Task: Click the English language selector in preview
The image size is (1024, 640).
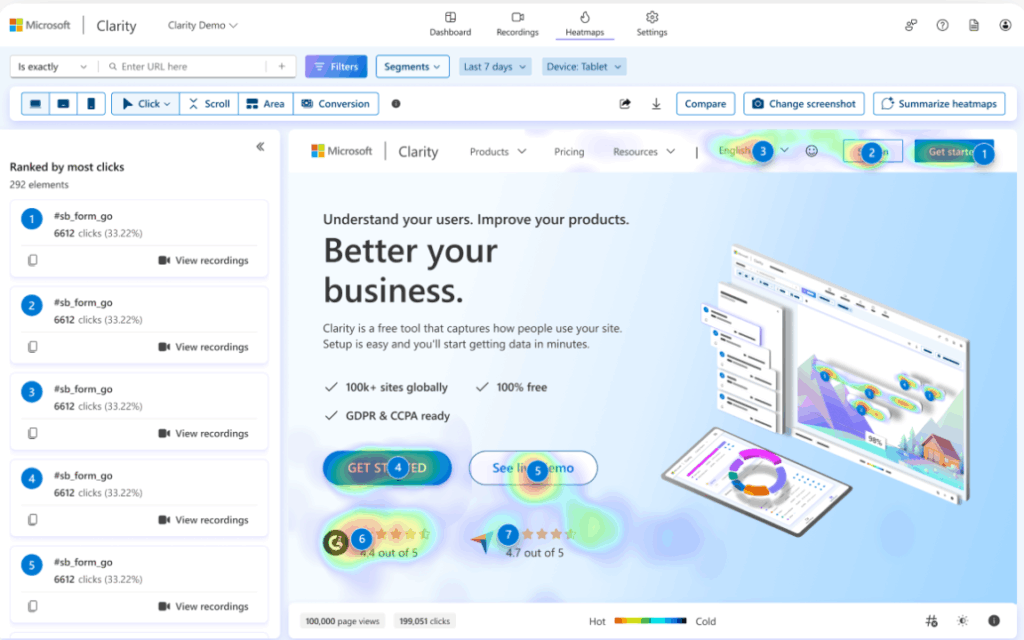Action: pos(753,151)
